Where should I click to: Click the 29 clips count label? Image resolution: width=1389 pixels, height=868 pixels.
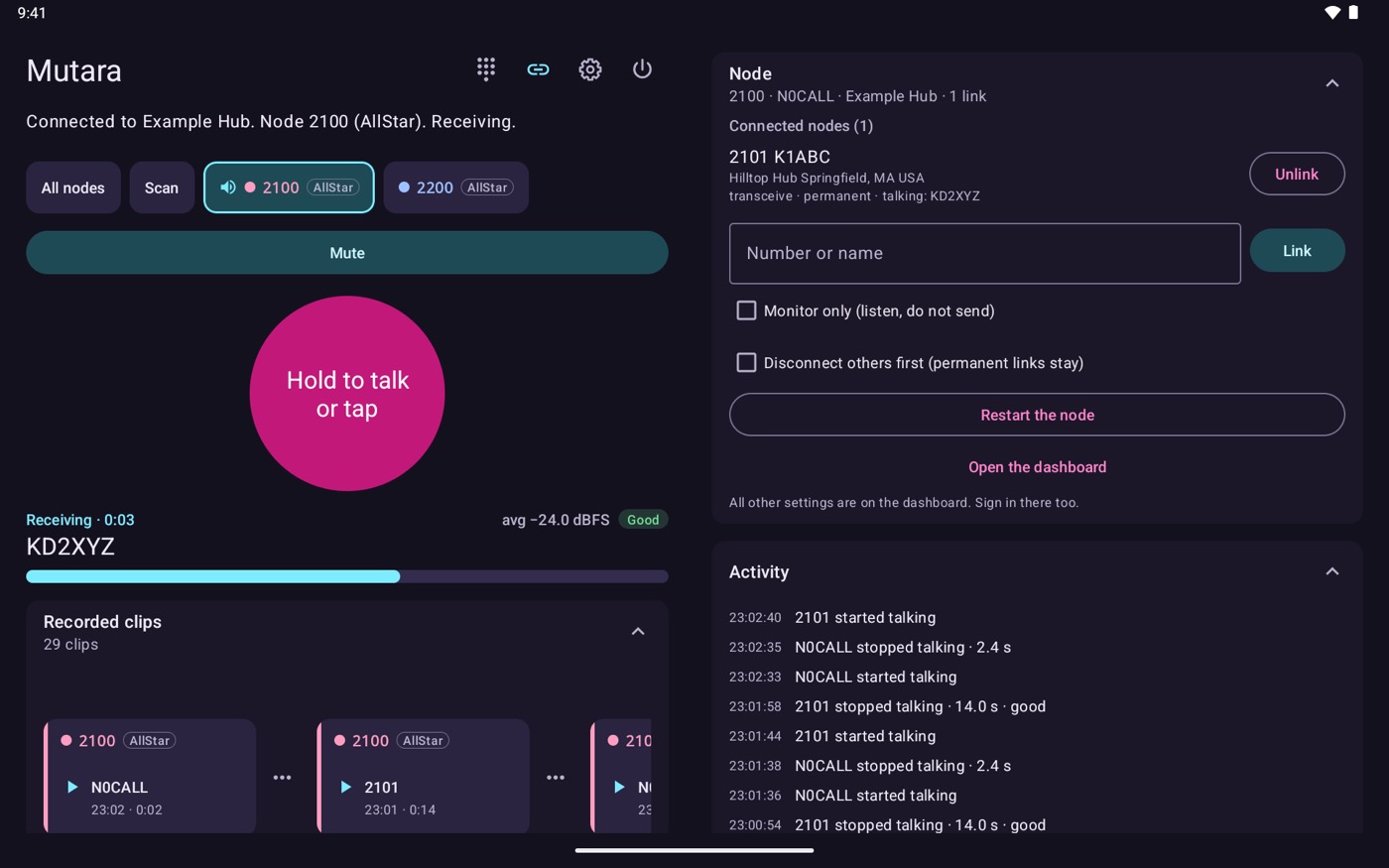[x=70, y=645]
